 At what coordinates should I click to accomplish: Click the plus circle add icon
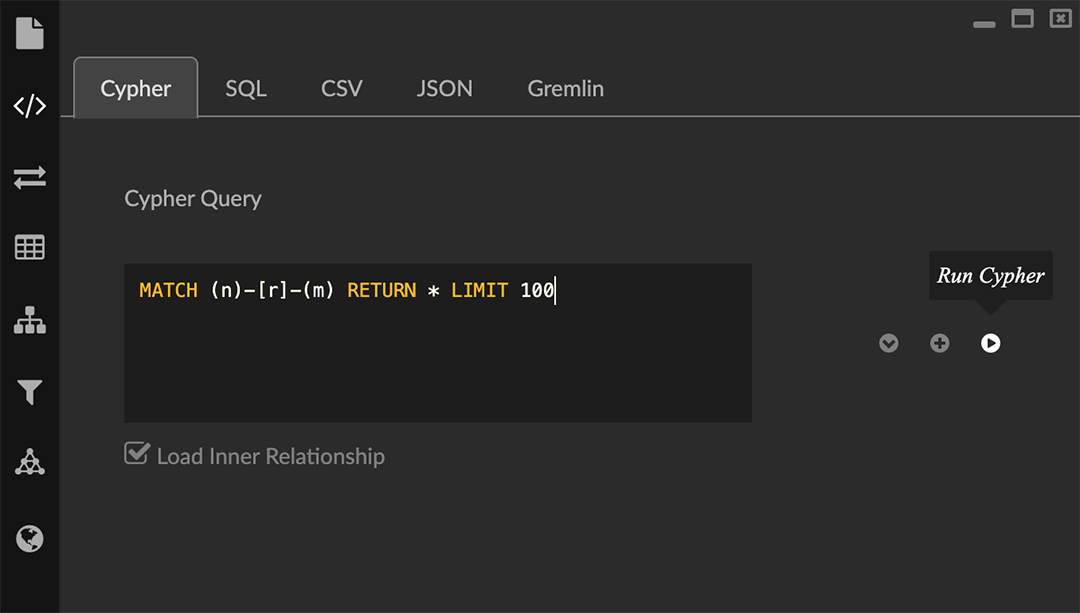pyautogui.click(x=940, y=343)
